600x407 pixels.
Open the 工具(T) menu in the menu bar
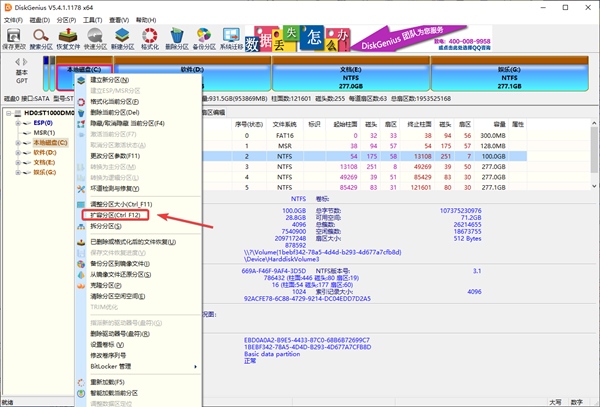point(92,18)
